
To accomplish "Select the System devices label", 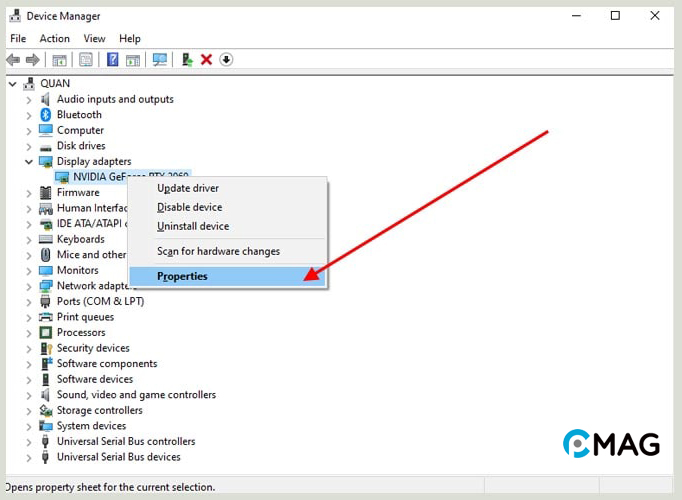I will [91, 426].
